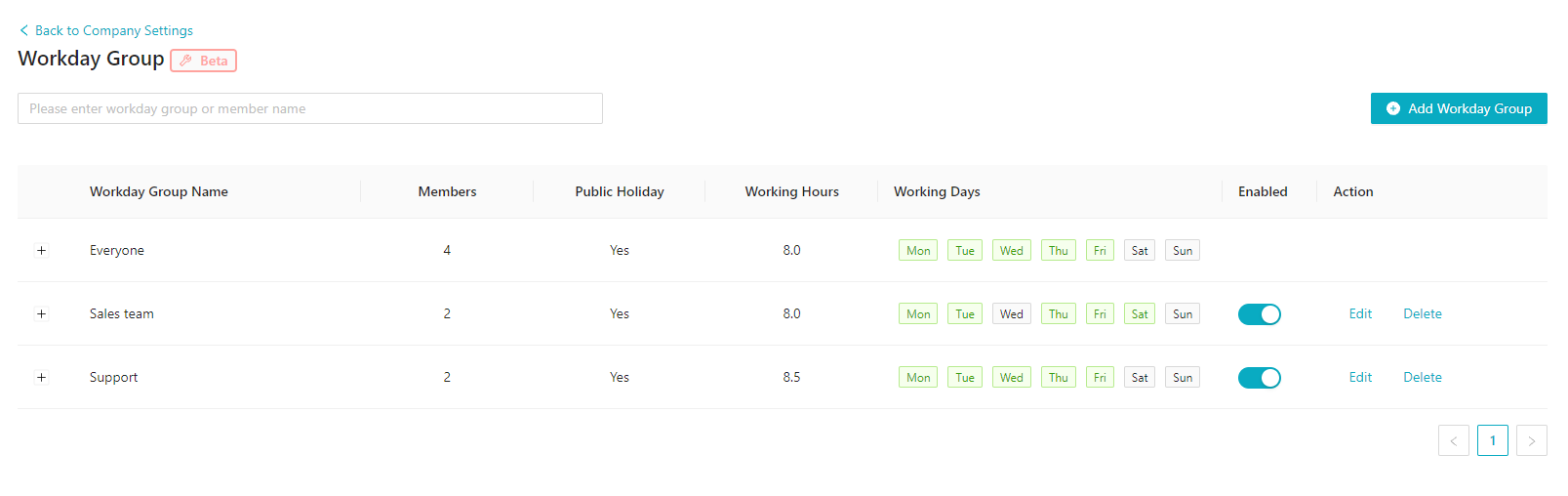This screenshot has height=496, width=1568.
Task: Edit the Sales team group
Action: tap(1360, 313)
